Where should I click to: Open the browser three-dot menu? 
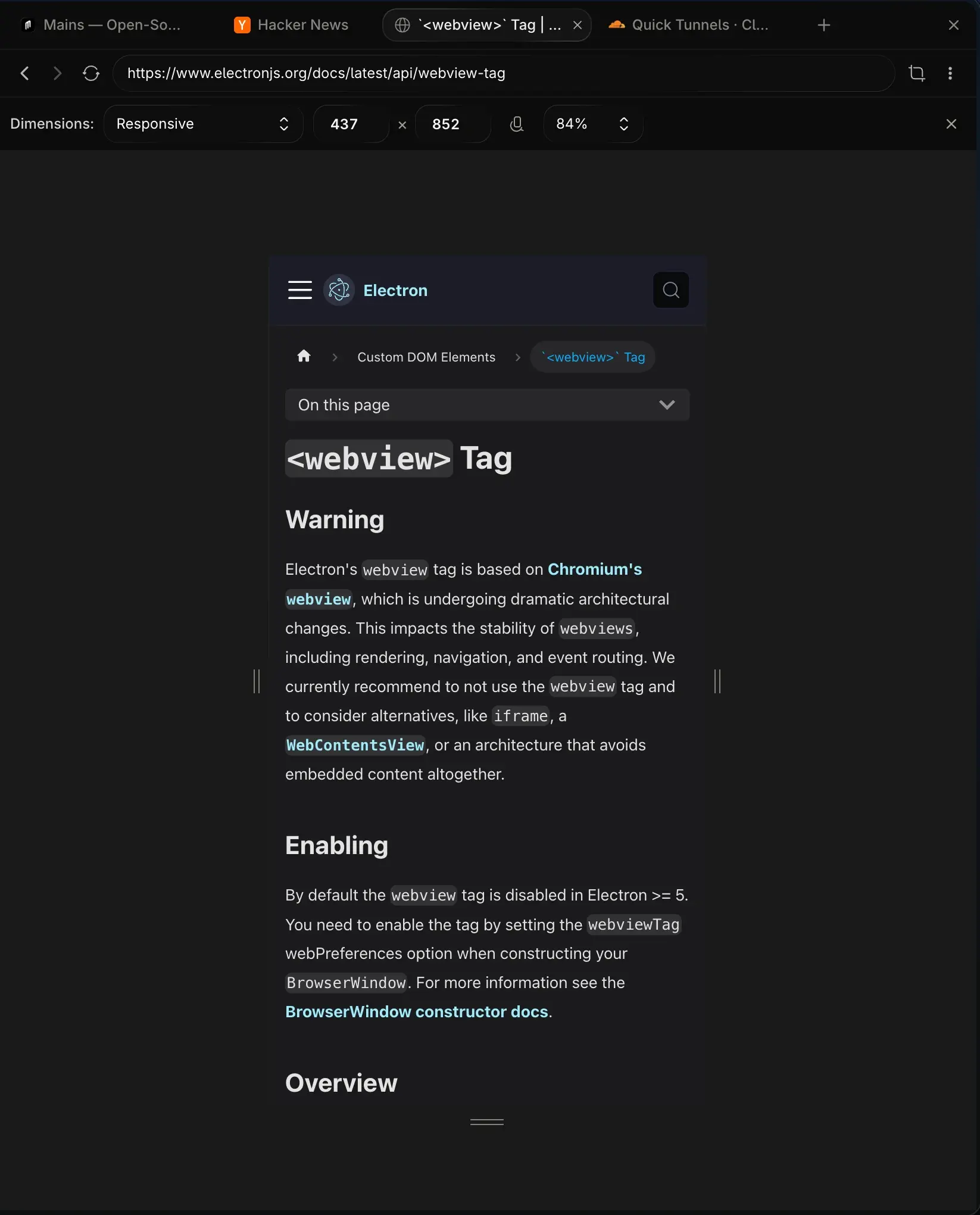[950, 73]
